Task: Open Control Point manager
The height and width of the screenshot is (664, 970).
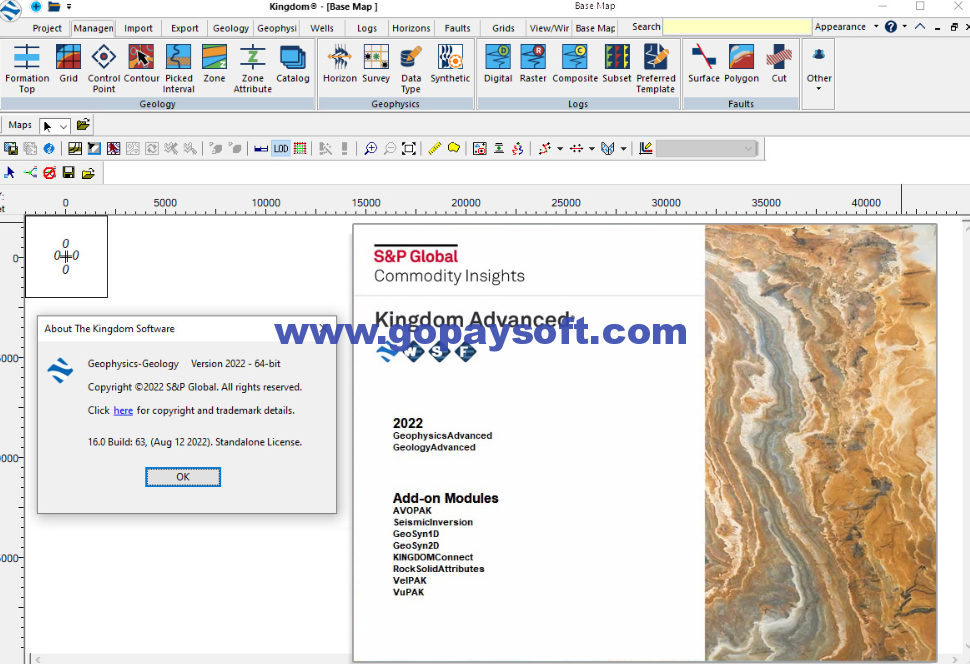Action: (103, 68)
